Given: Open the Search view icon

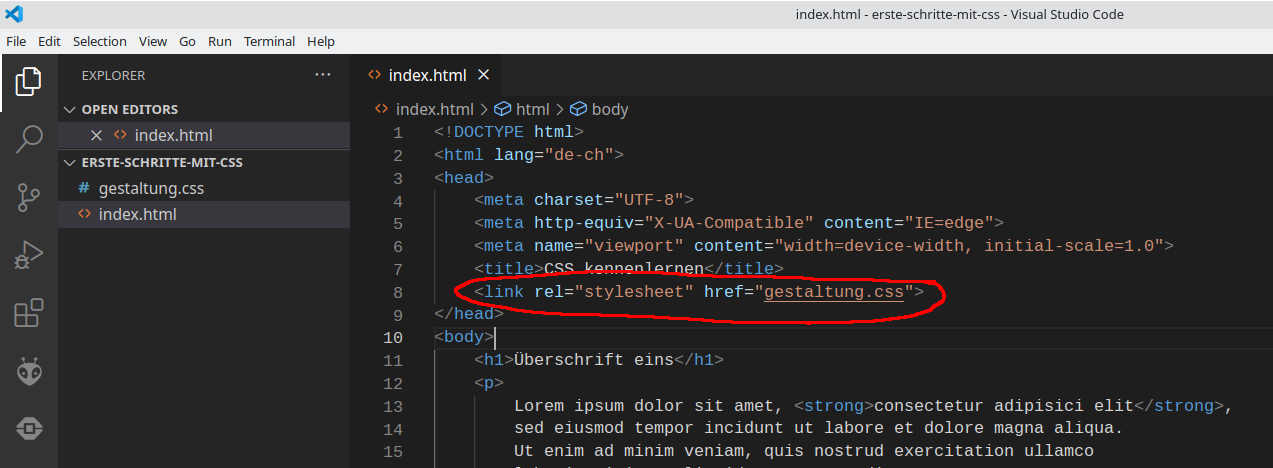Looking at the screenshot, I should click(x=29, y=140).
